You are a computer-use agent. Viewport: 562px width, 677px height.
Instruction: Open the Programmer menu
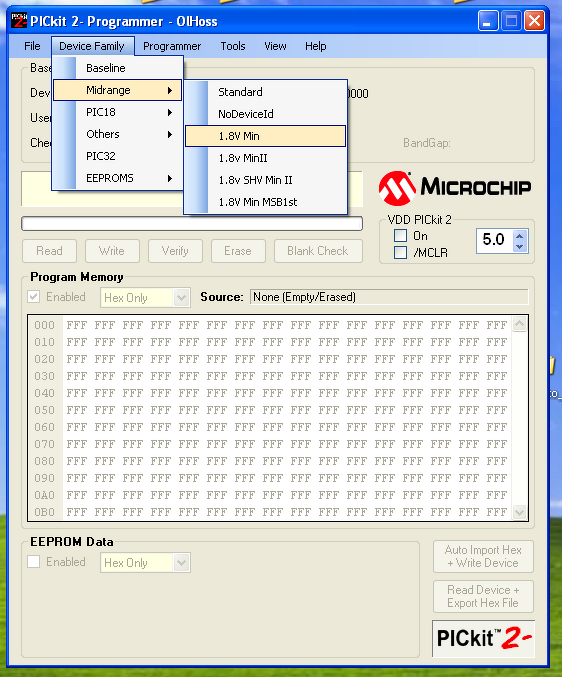172,46
